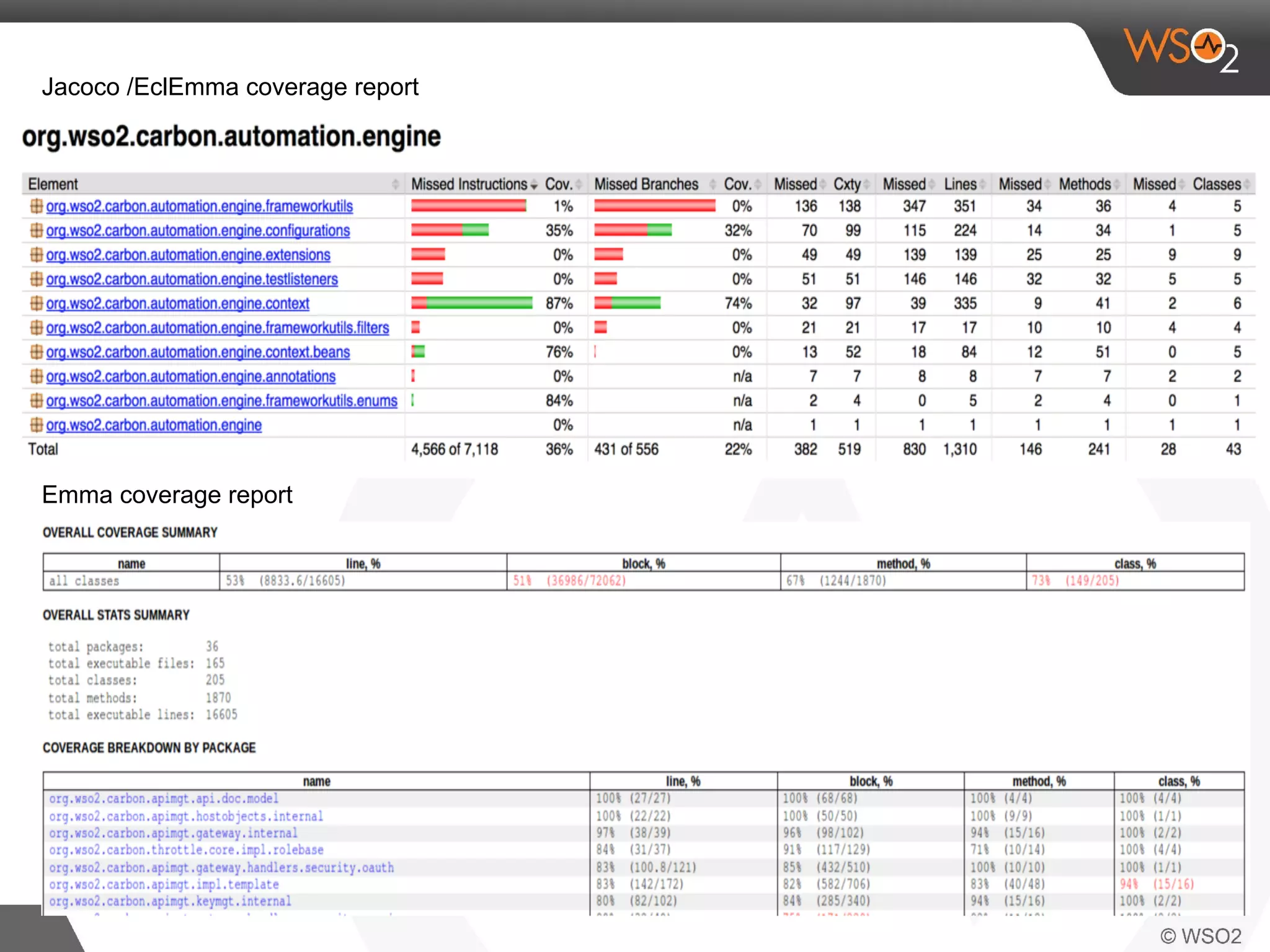This screenshot has width=1270, height=952.
Task: Click package icon beside annotations link
Action: pyautogui.click(x=37, y=376)
